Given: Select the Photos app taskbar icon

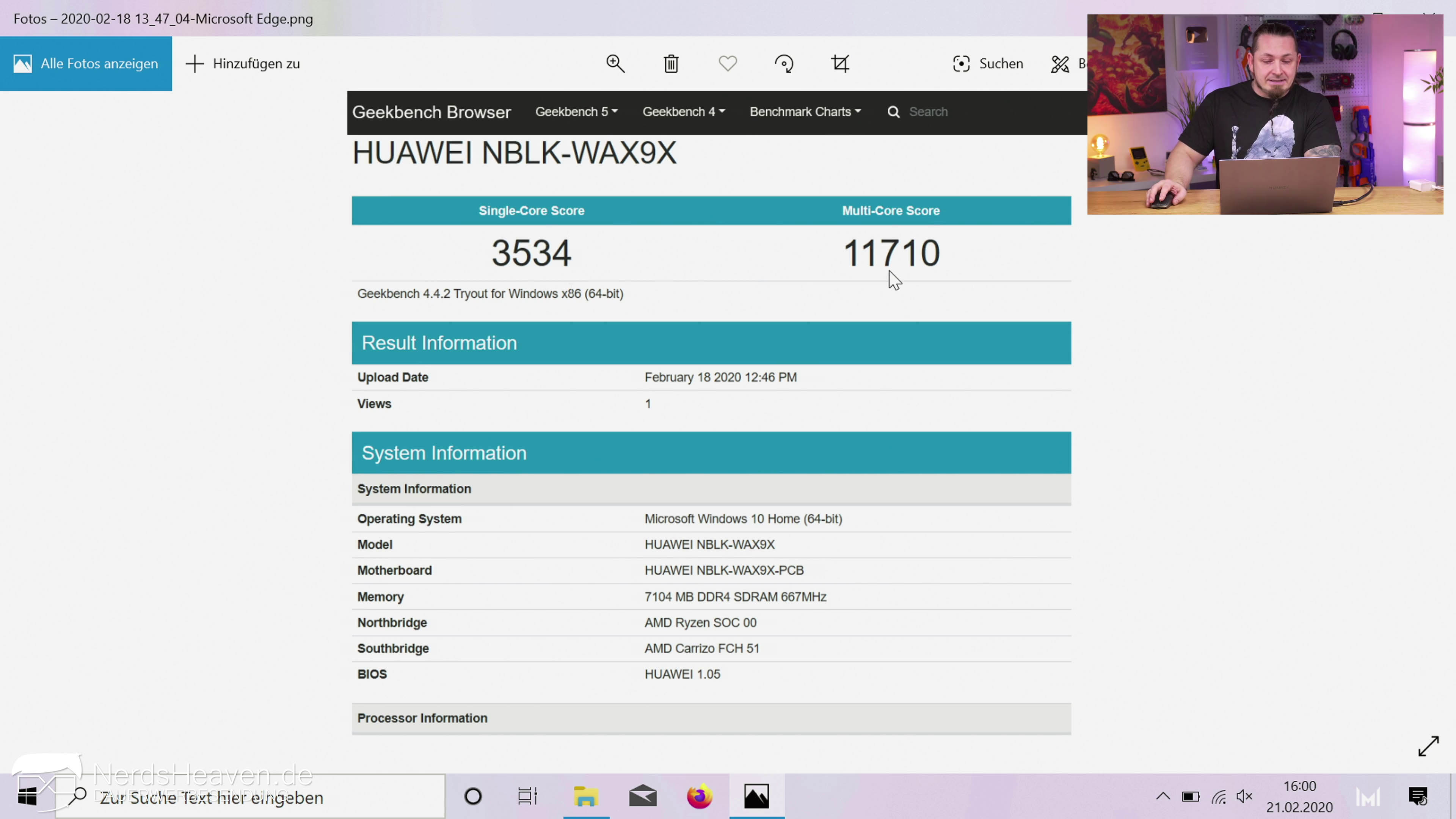Looking at the screenshot, I should 756,796.
